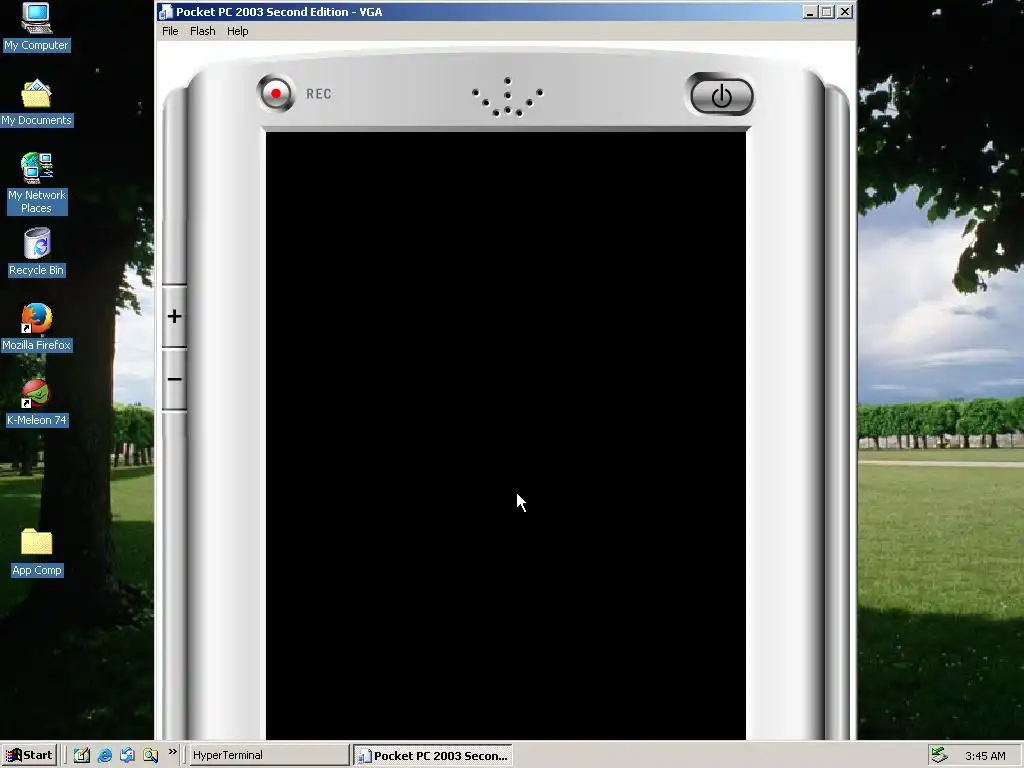Screen dimensions: 1024x768
Task: Open the File menu
Action: (170, 31)
